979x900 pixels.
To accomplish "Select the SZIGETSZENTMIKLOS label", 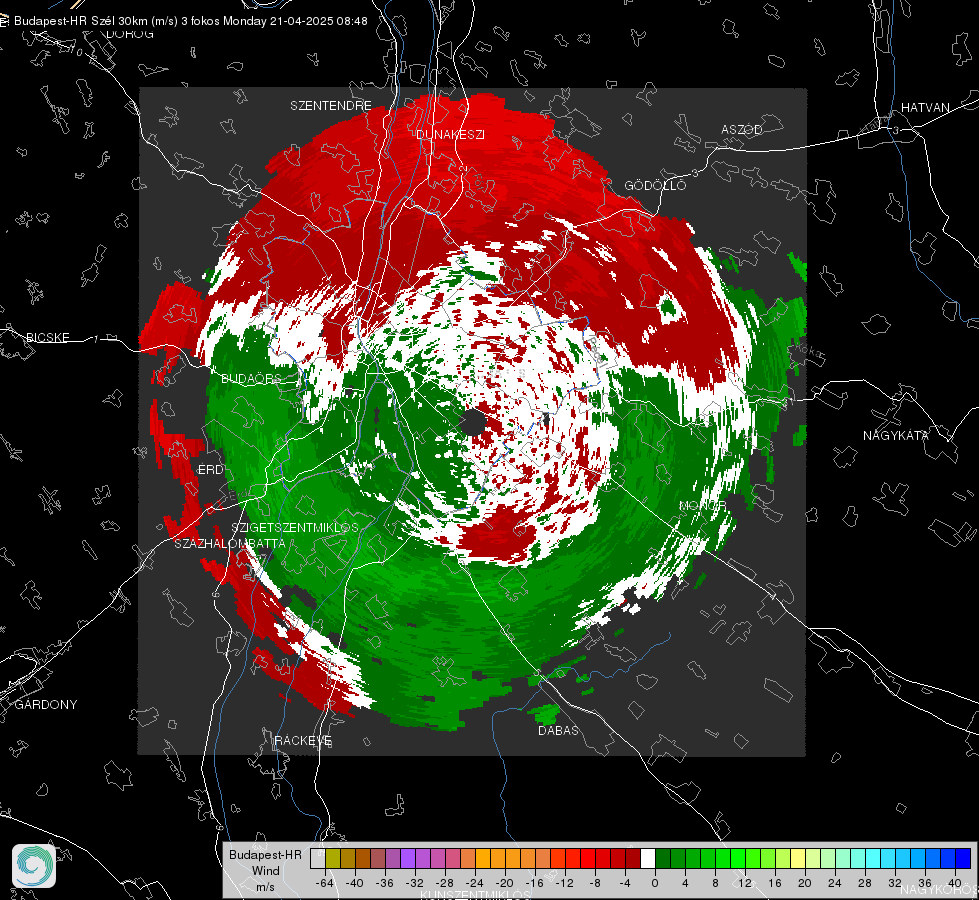I will pos(295,527).
